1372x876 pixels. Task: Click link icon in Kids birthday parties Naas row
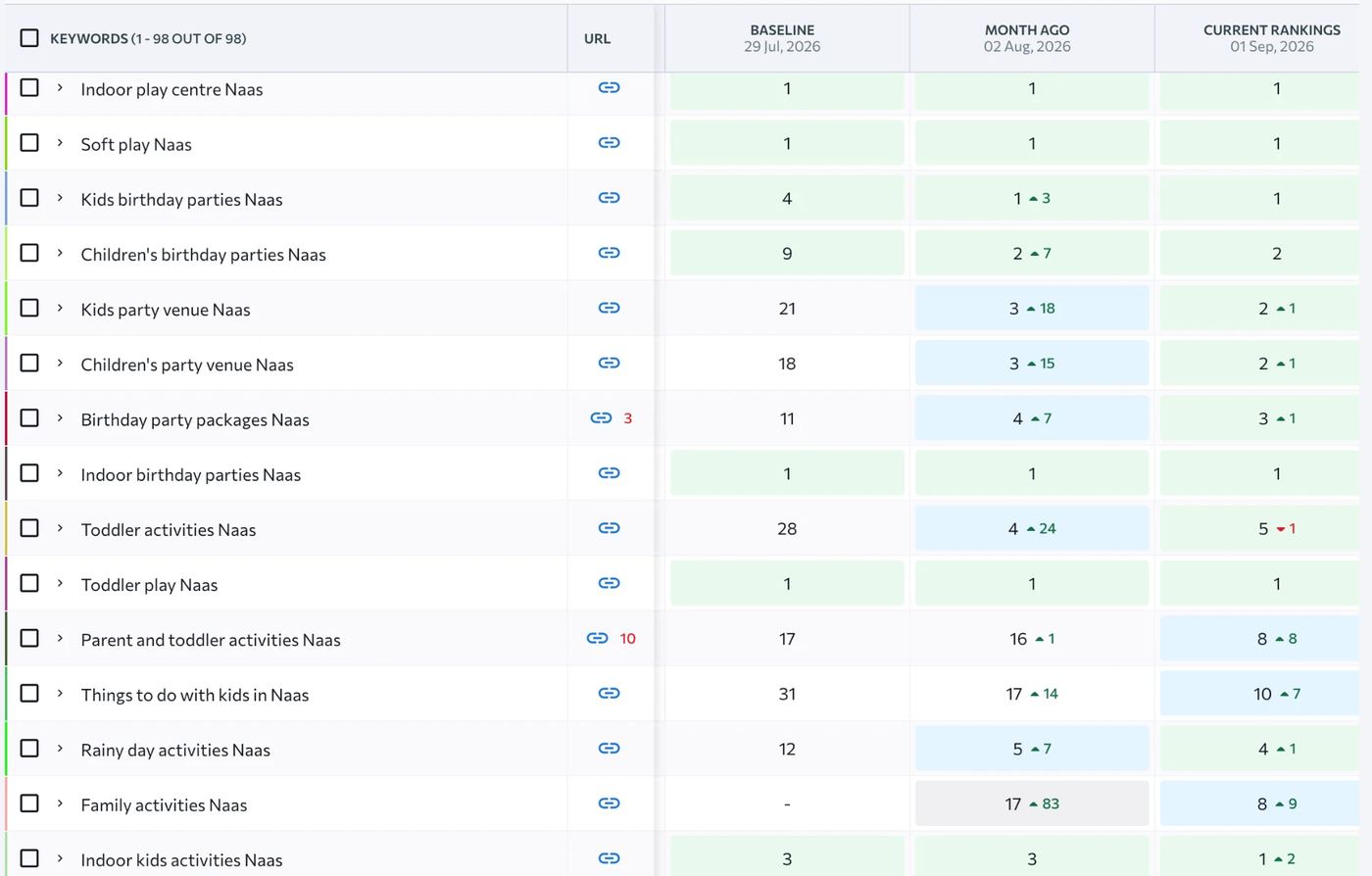tap(609, 197)
